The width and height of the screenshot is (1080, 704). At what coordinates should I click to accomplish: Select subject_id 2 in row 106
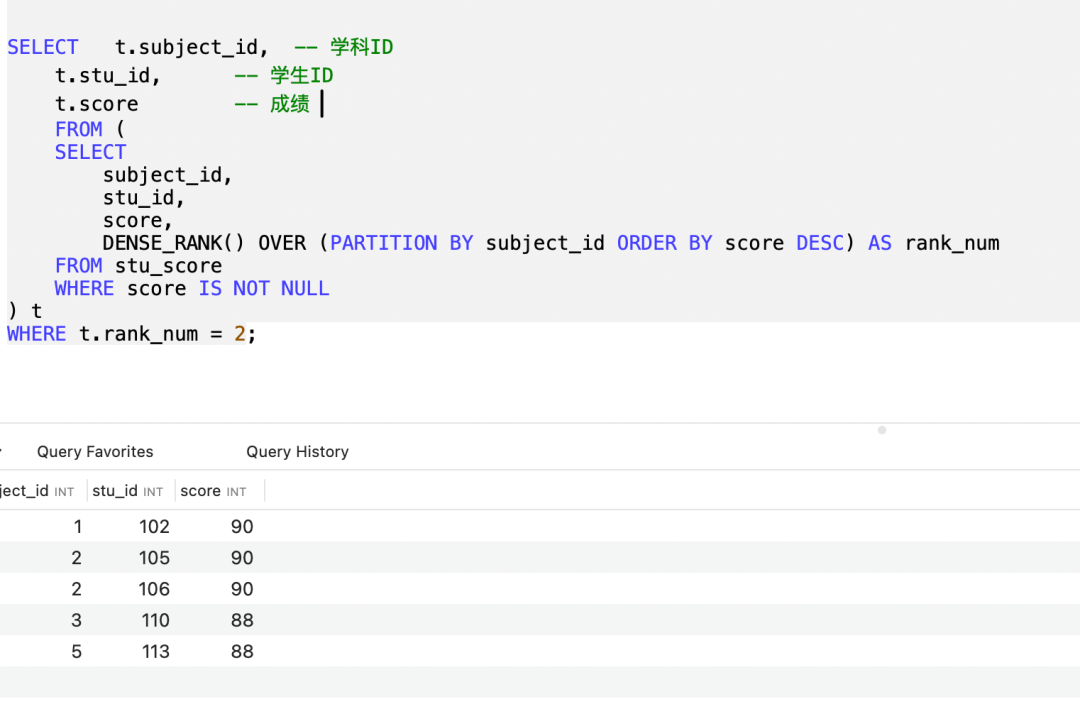[x=76, y=589]
